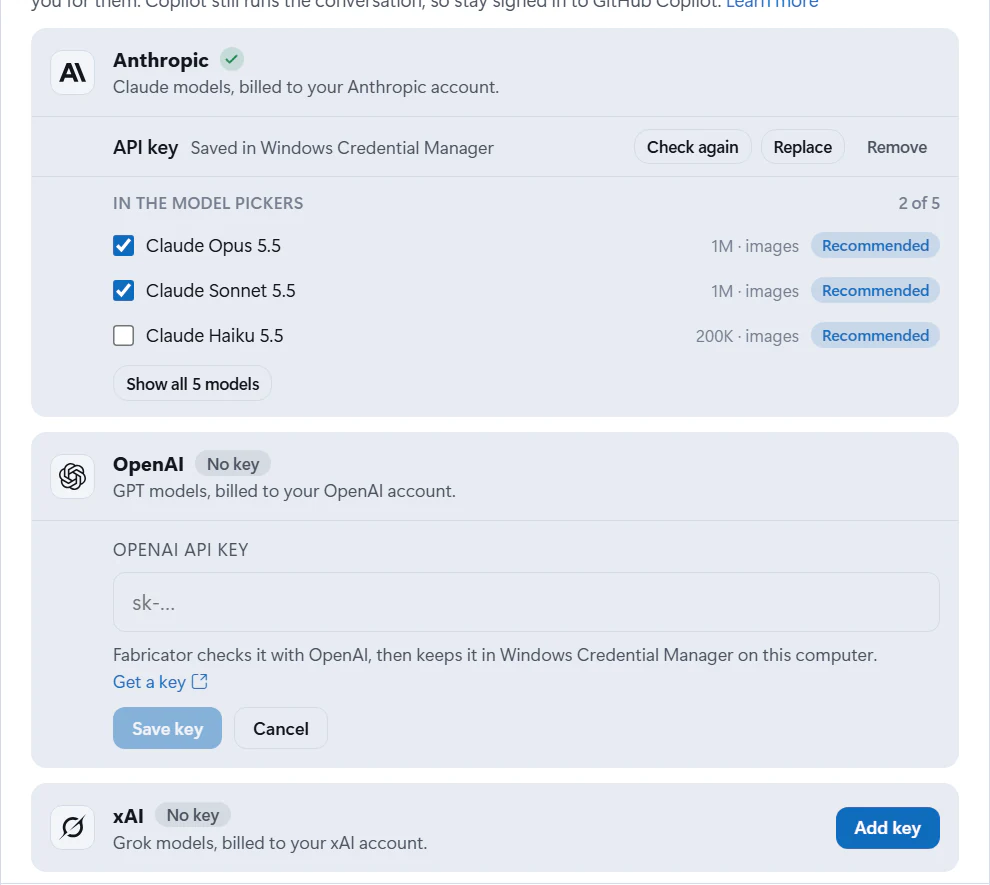
Task: Click the xAI logo icon
Action: click(x=73, y=828)
